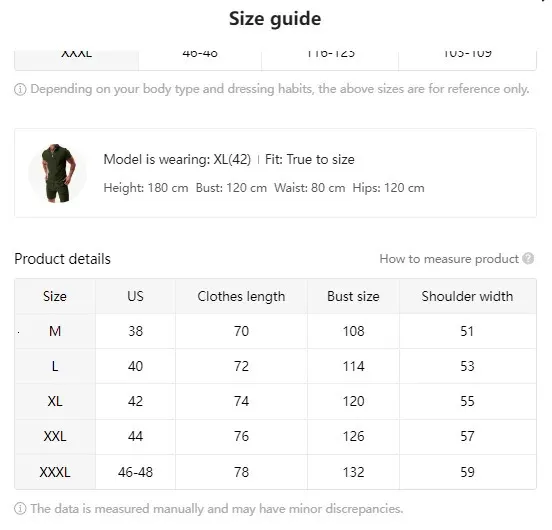
Task: Click the 46-48 US size cell
Action: tap(135, 472)
